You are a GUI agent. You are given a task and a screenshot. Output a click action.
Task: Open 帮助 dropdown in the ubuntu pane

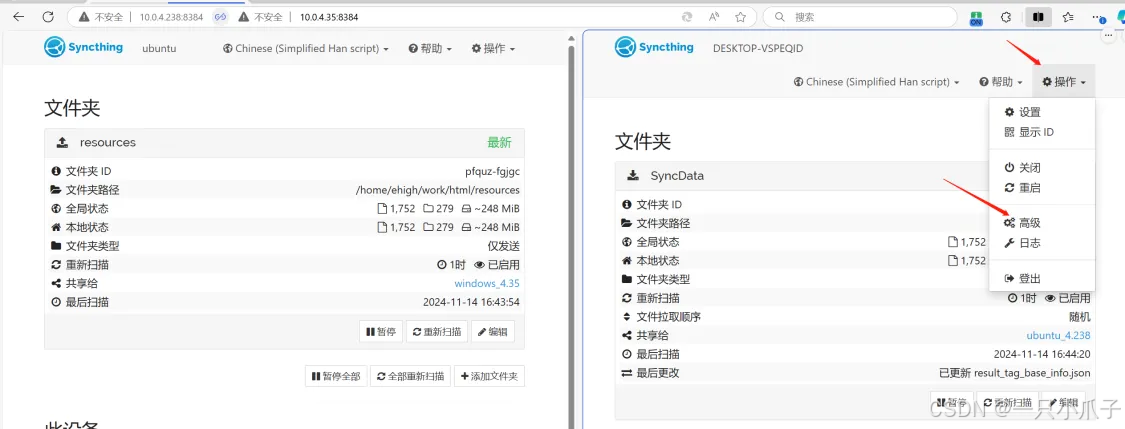(430, 49)
